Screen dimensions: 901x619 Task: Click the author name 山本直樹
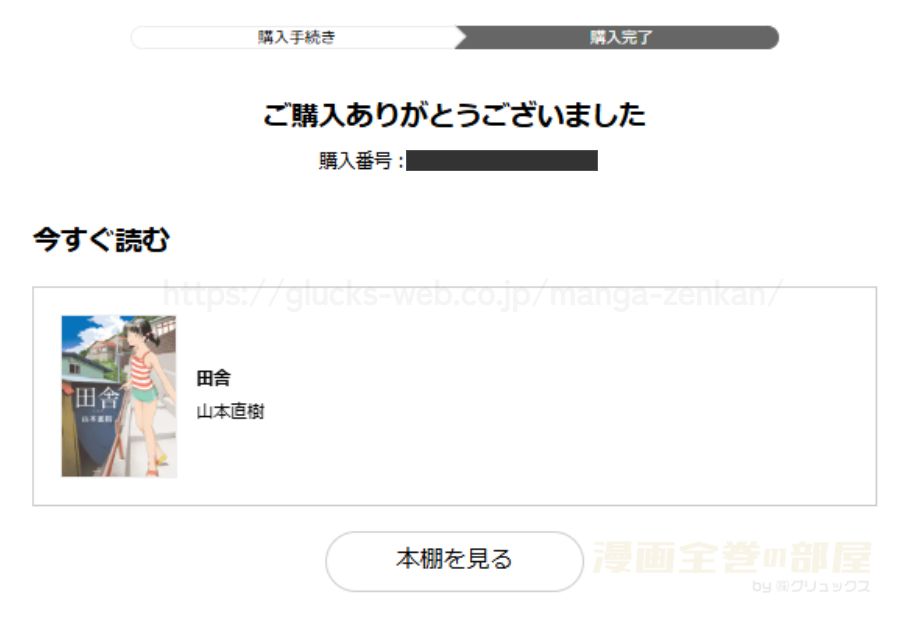pos(230,412)
